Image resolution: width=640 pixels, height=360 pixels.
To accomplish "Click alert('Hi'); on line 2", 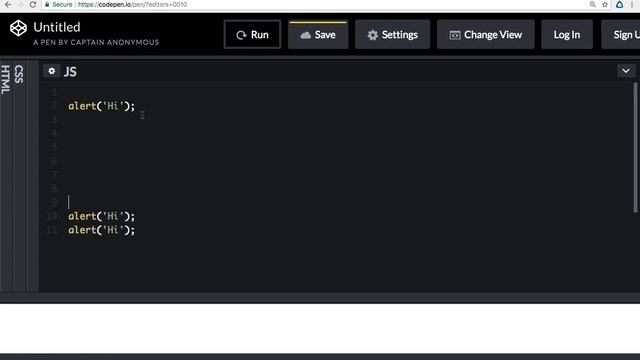I will [x=101, y=106].
